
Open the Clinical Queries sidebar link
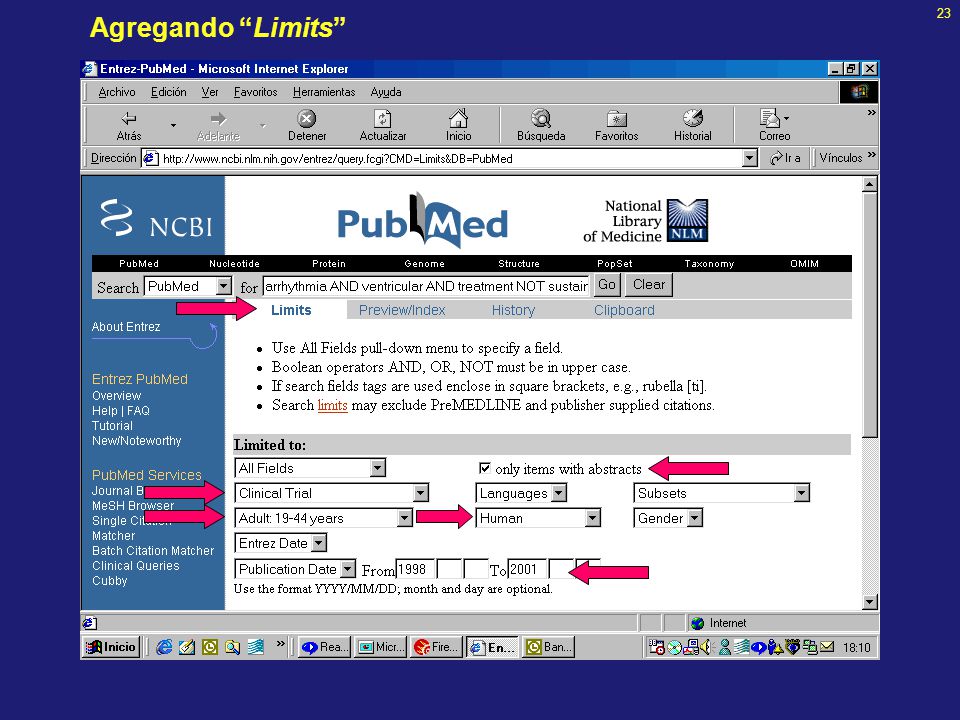[x=136, y=566]
